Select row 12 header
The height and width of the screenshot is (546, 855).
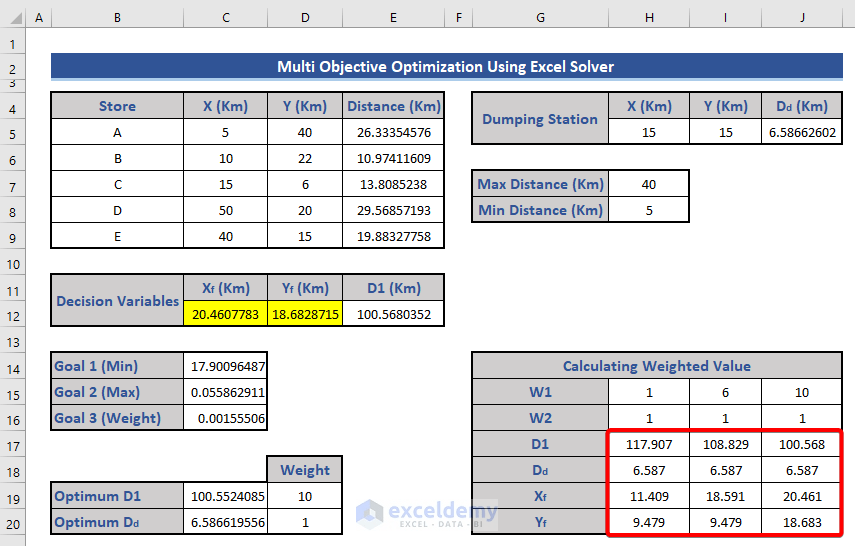pyautogui.click(x=13, y=316)
